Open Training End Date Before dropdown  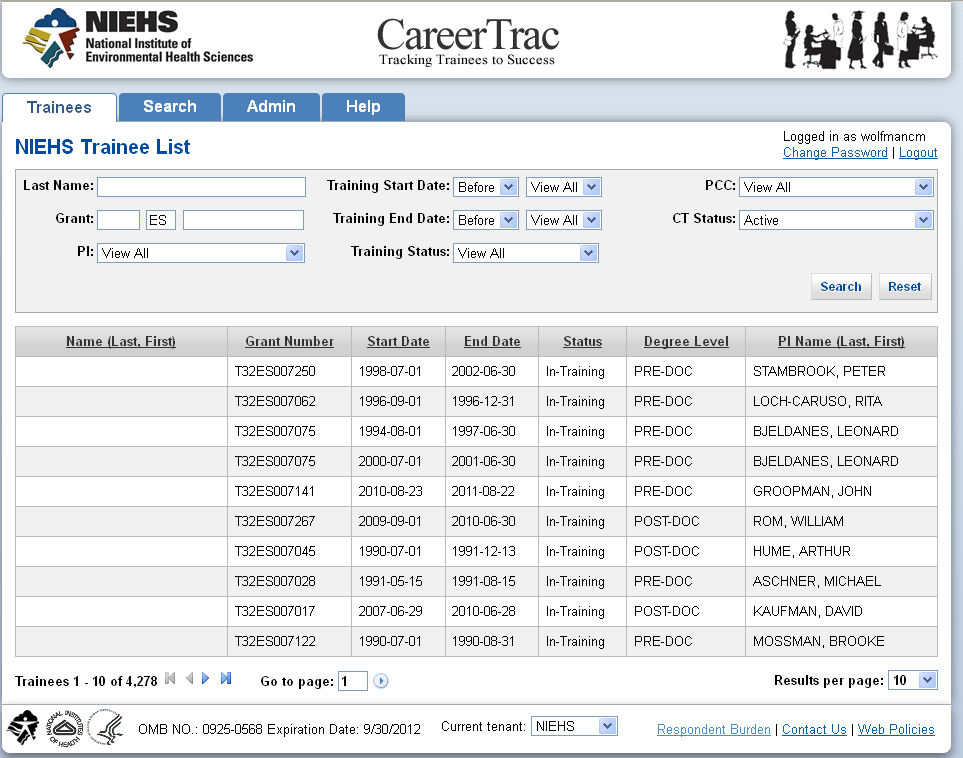coord(486,220)
